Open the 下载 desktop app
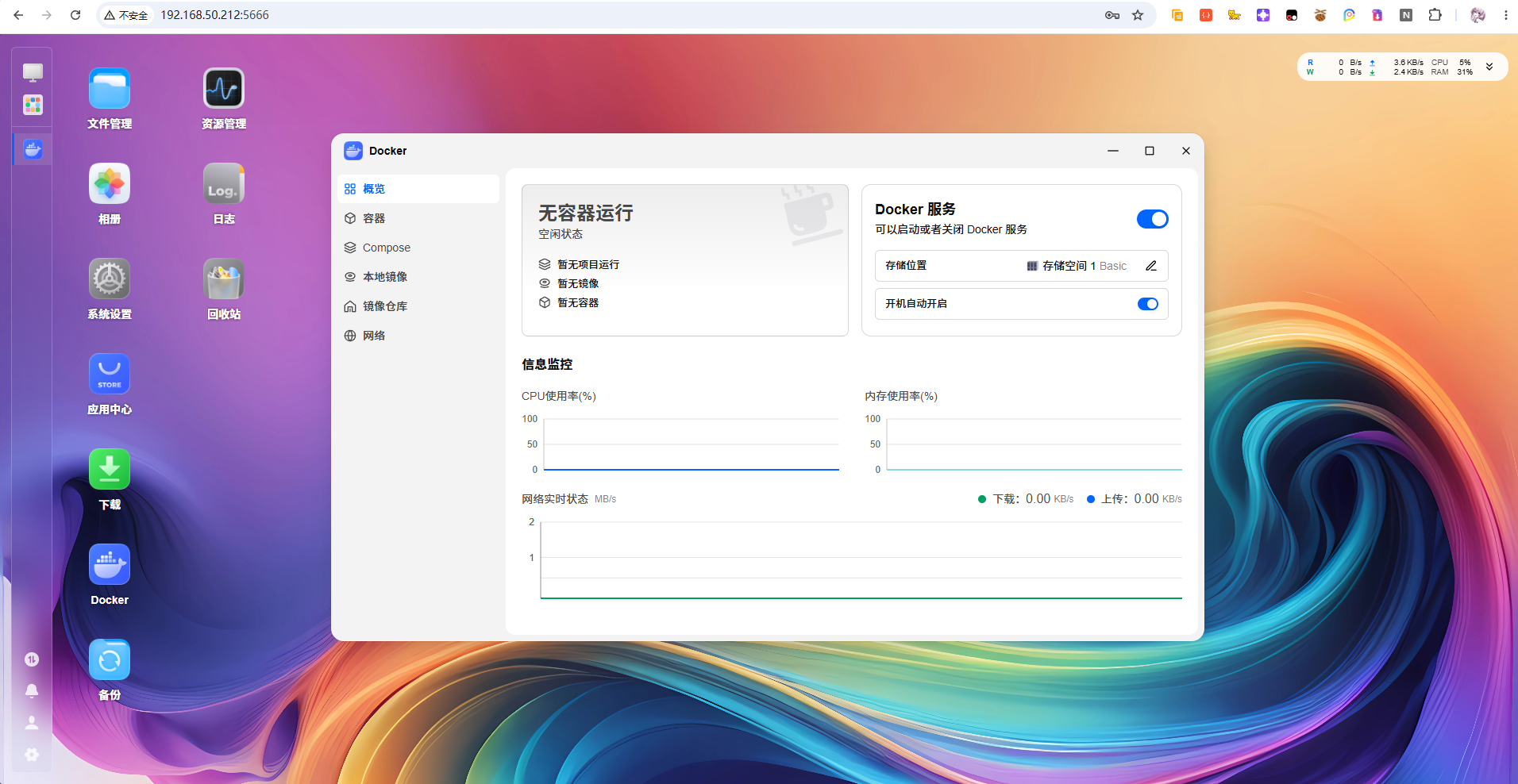The image size is (1518, 784). (x=110, y=469)
